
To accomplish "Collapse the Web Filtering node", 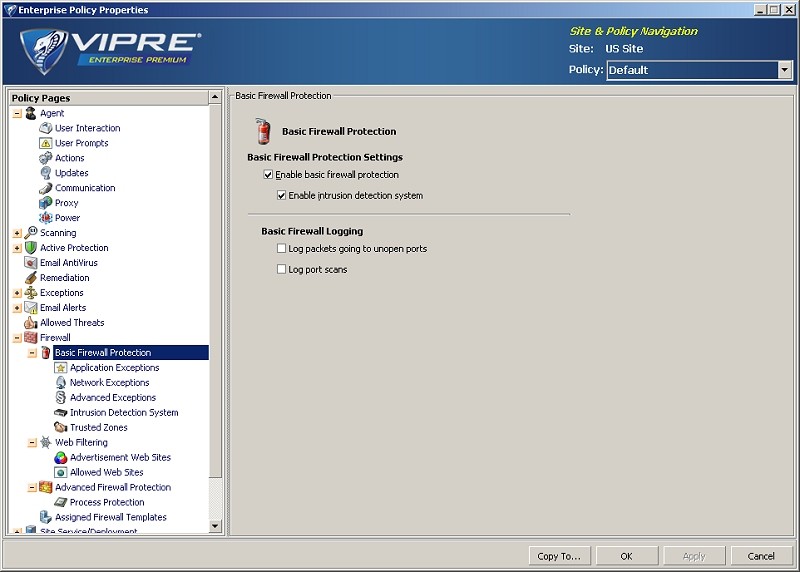I will 32,442.
